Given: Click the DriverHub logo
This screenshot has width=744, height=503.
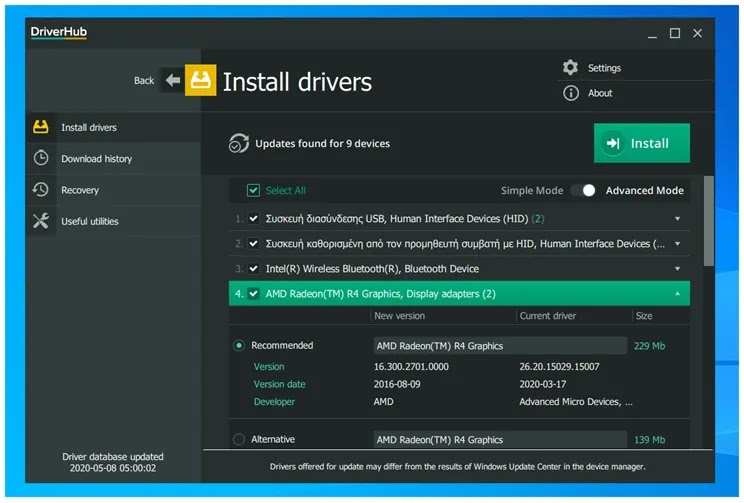Looking at the screenshot, I should pos(58,32).
